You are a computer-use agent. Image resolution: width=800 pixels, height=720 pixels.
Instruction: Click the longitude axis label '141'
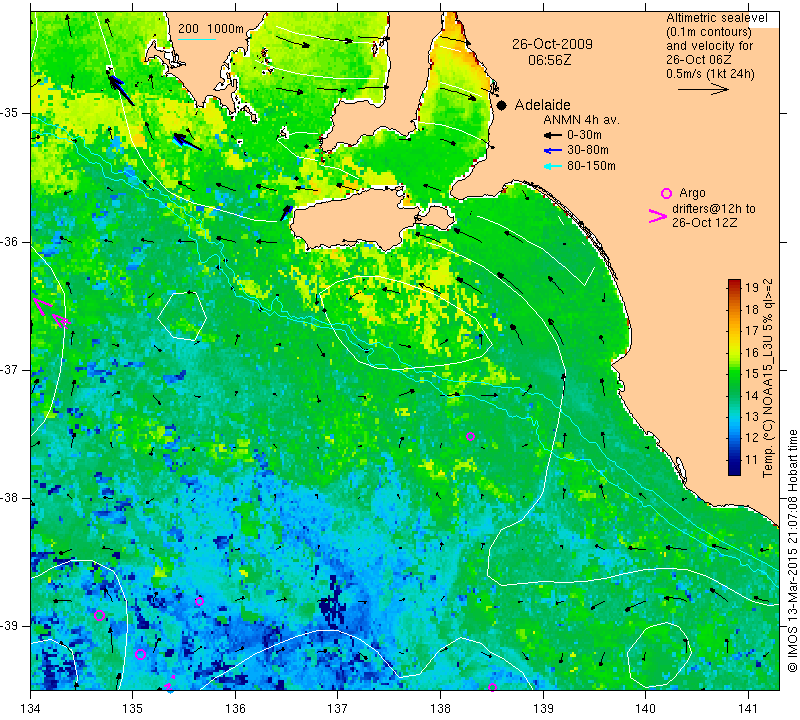point(748,708)
